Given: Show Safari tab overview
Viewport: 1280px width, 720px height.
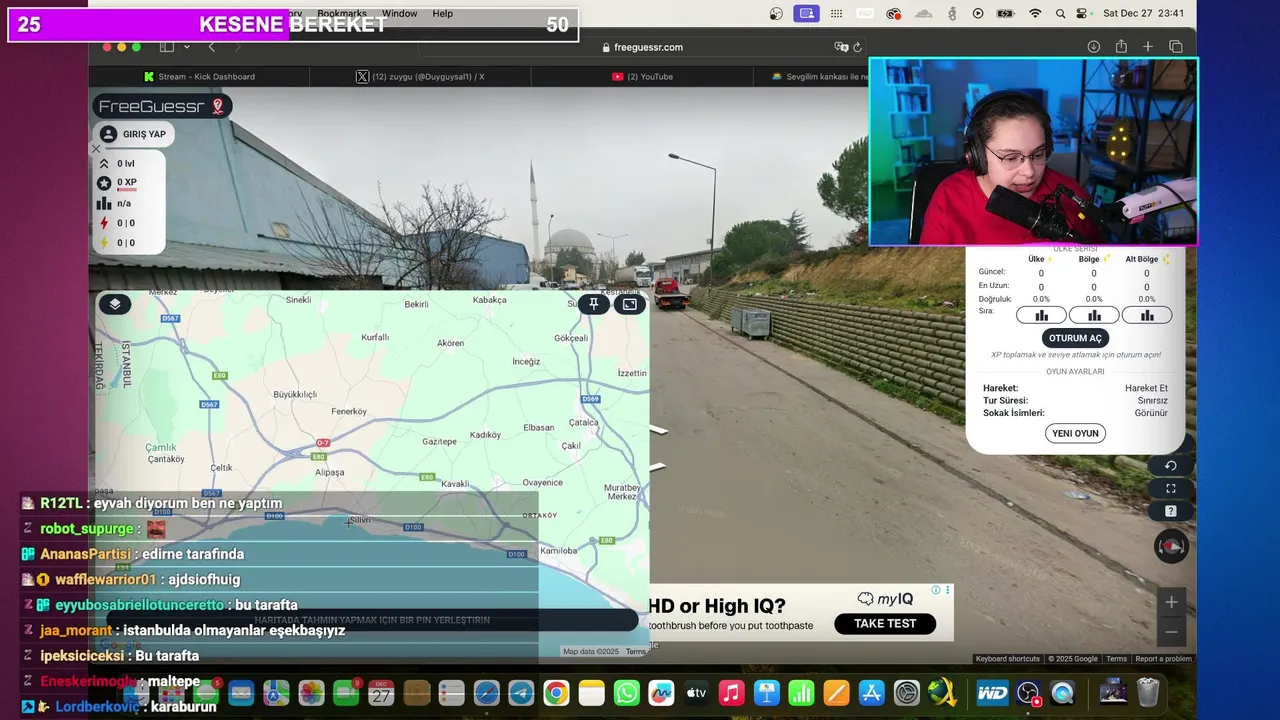Looking at the screenshot, I should tap(1176, 47).
